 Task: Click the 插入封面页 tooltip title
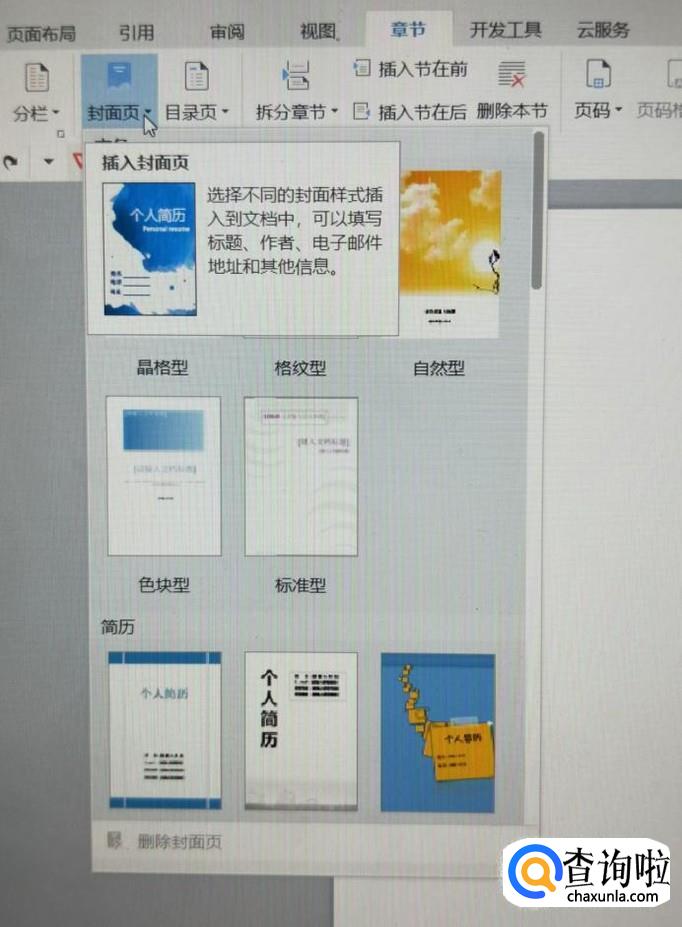(145, 163)
